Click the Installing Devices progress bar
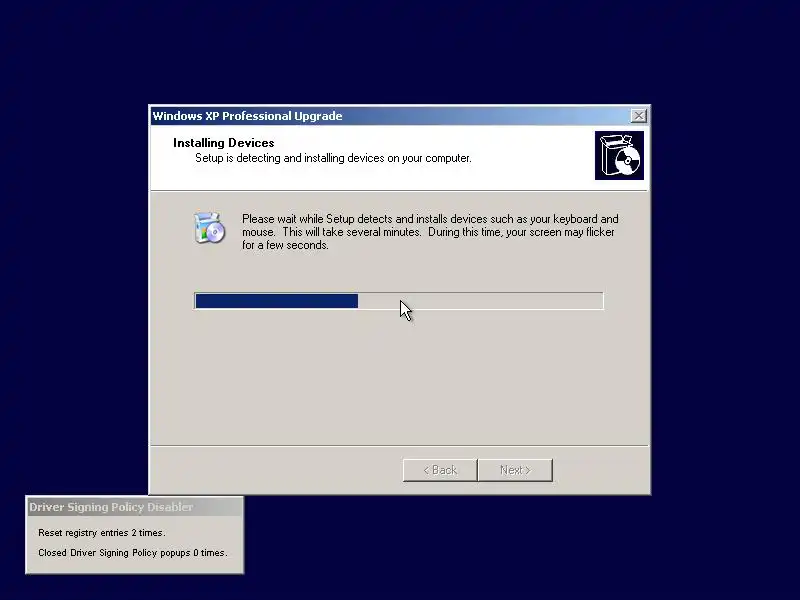Screen dimensions: 800x600 point(398,301)
